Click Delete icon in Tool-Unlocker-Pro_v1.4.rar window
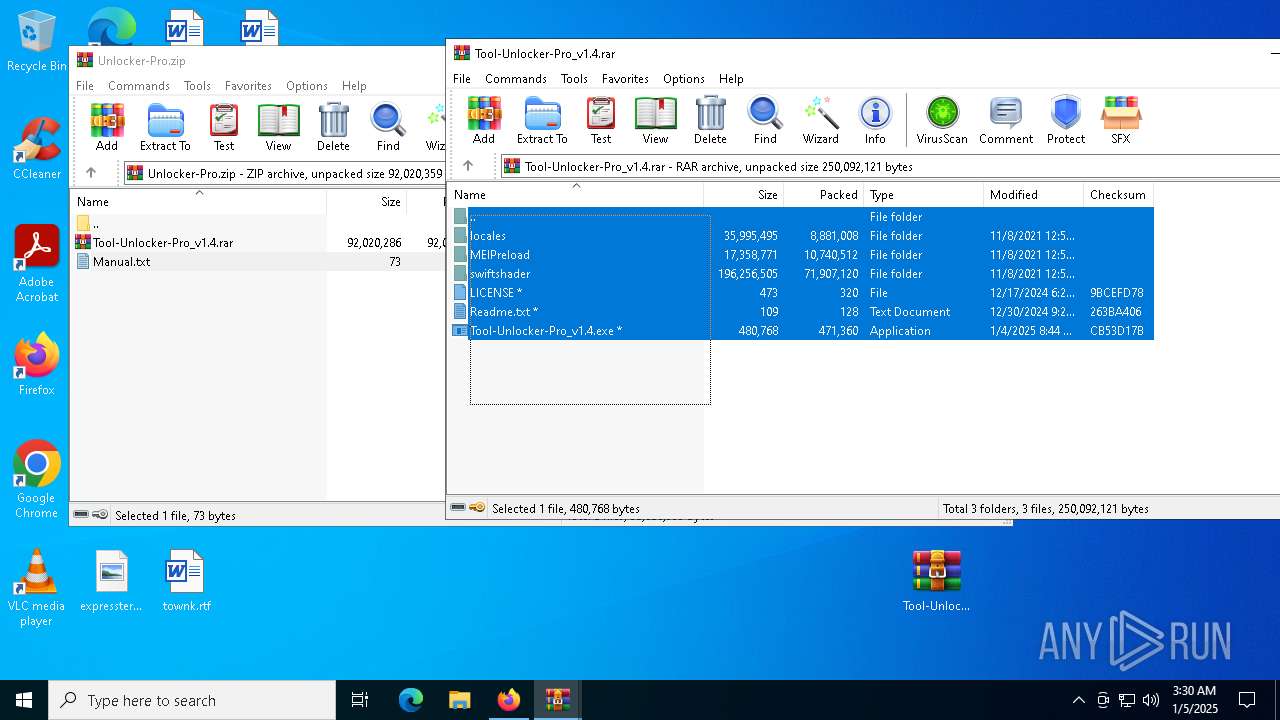 coord(710,121)
